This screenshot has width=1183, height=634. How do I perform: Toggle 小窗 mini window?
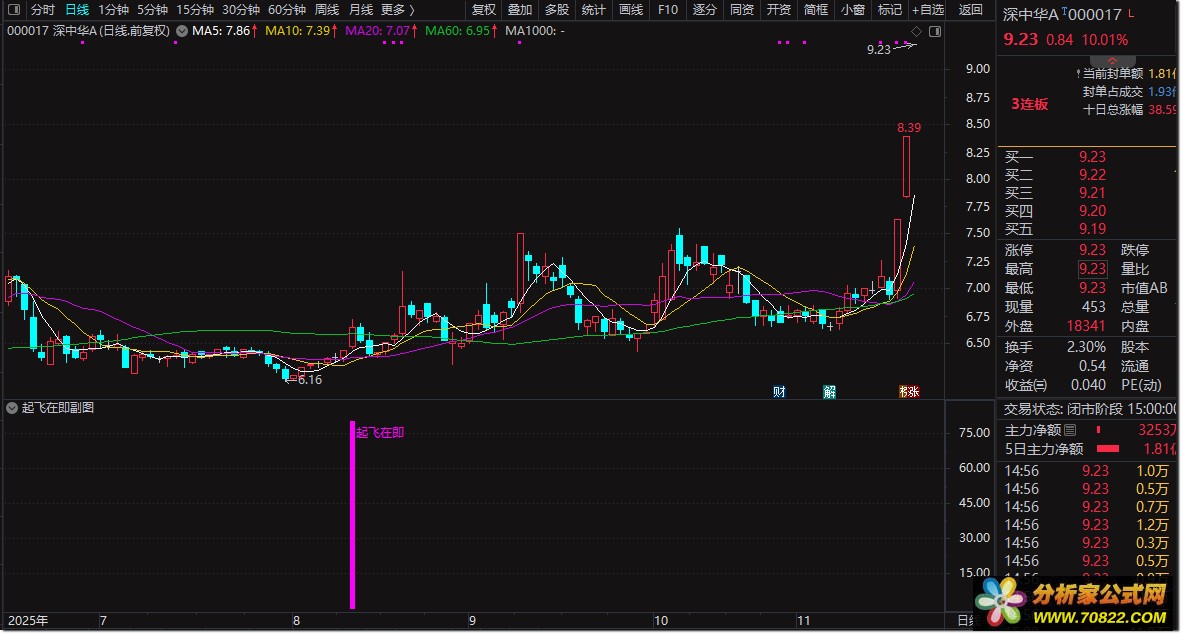coord(853,10)
